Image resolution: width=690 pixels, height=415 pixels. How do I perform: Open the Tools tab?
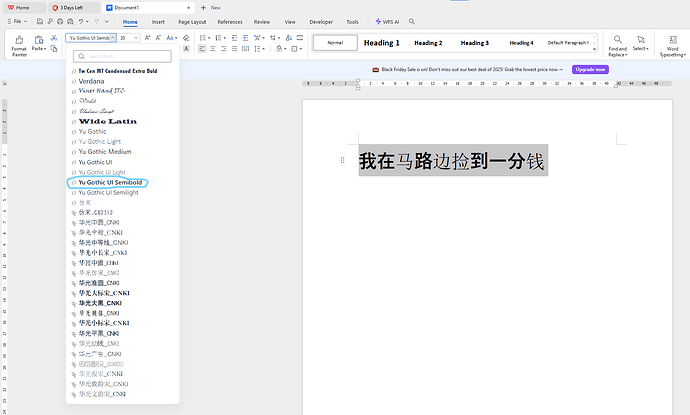click(x=352, y=22)
